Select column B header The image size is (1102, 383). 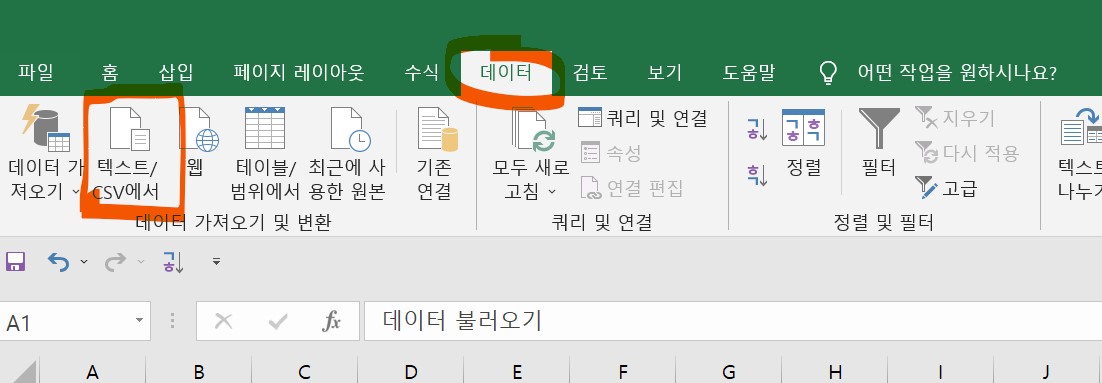(x=199, y=370)
